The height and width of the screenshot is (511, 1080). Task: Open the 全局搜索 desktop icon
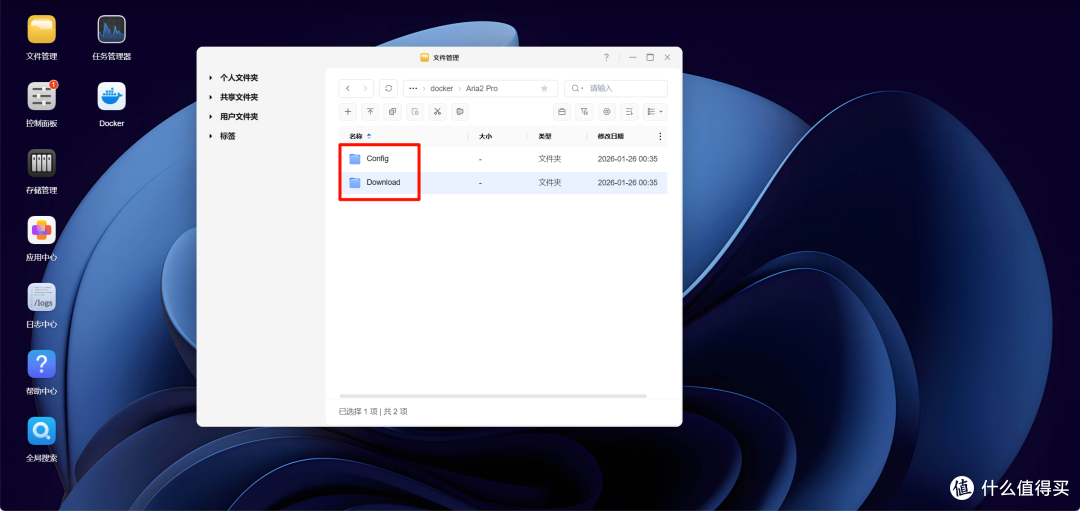click(x=41, y=430)
